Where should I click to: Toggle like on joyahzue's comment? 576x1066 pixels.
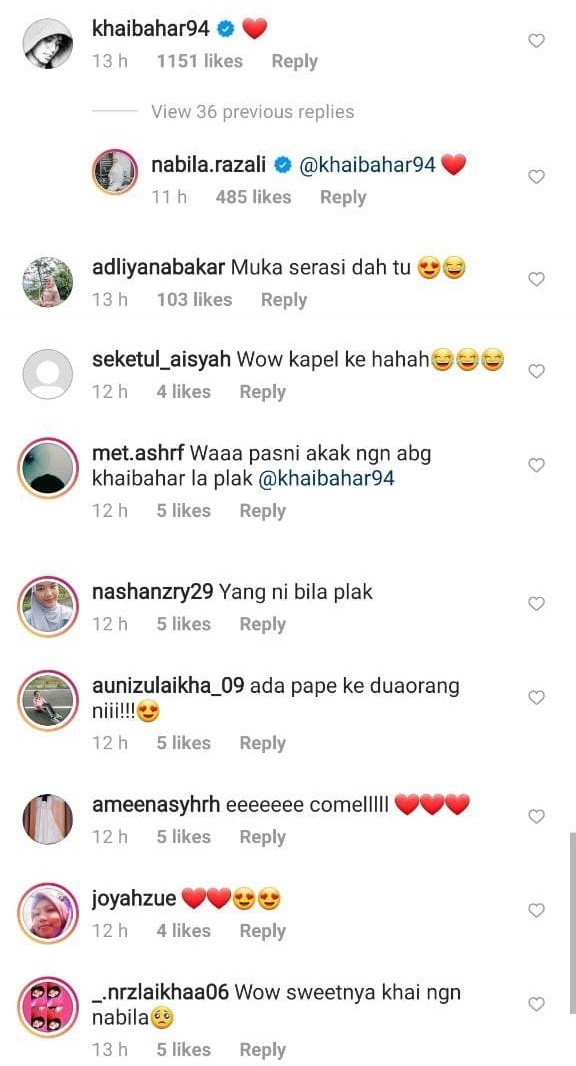[537, 910]
